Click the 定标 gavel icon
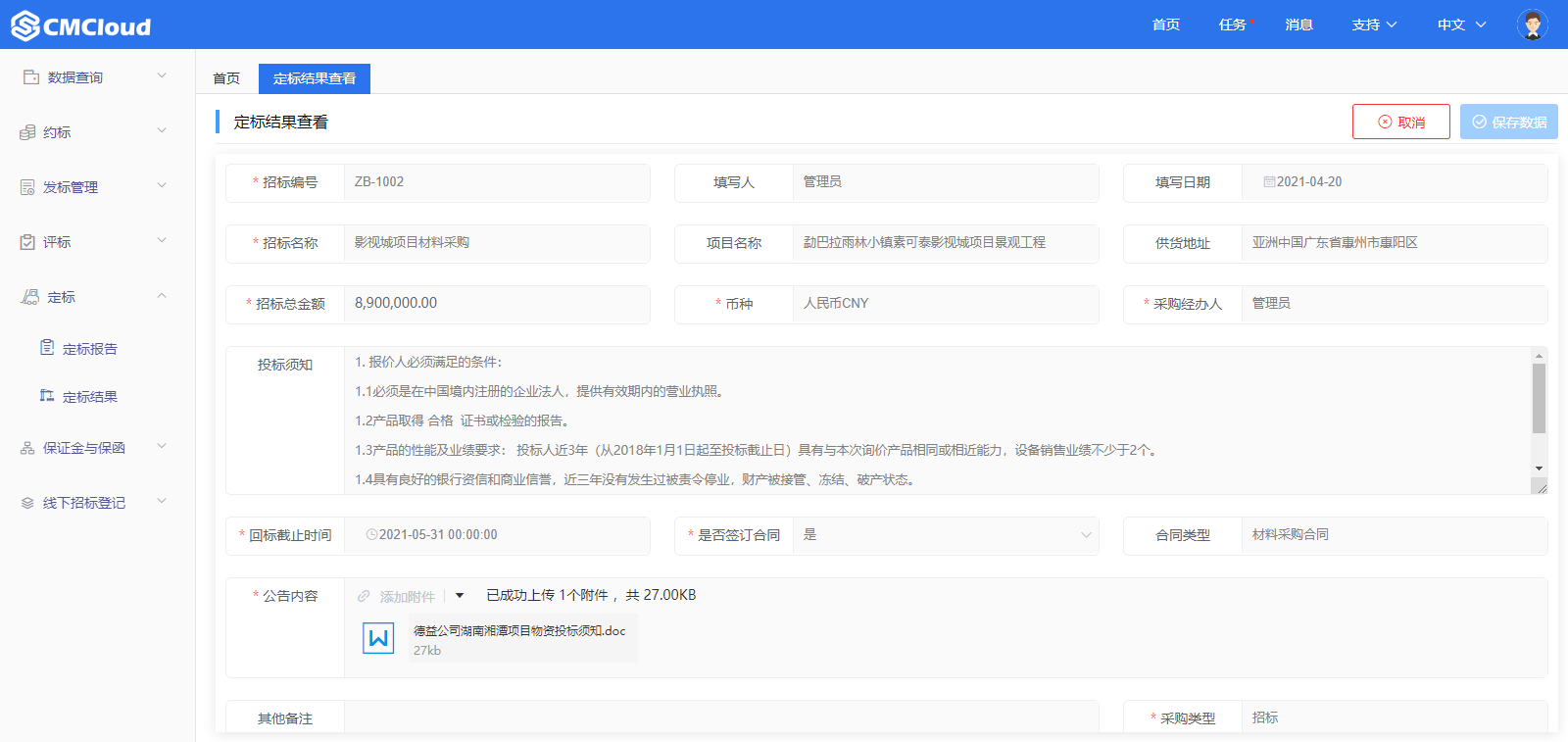Image resolution: width=1568 pixels, height=742 pixels. (x=30, y=296)
